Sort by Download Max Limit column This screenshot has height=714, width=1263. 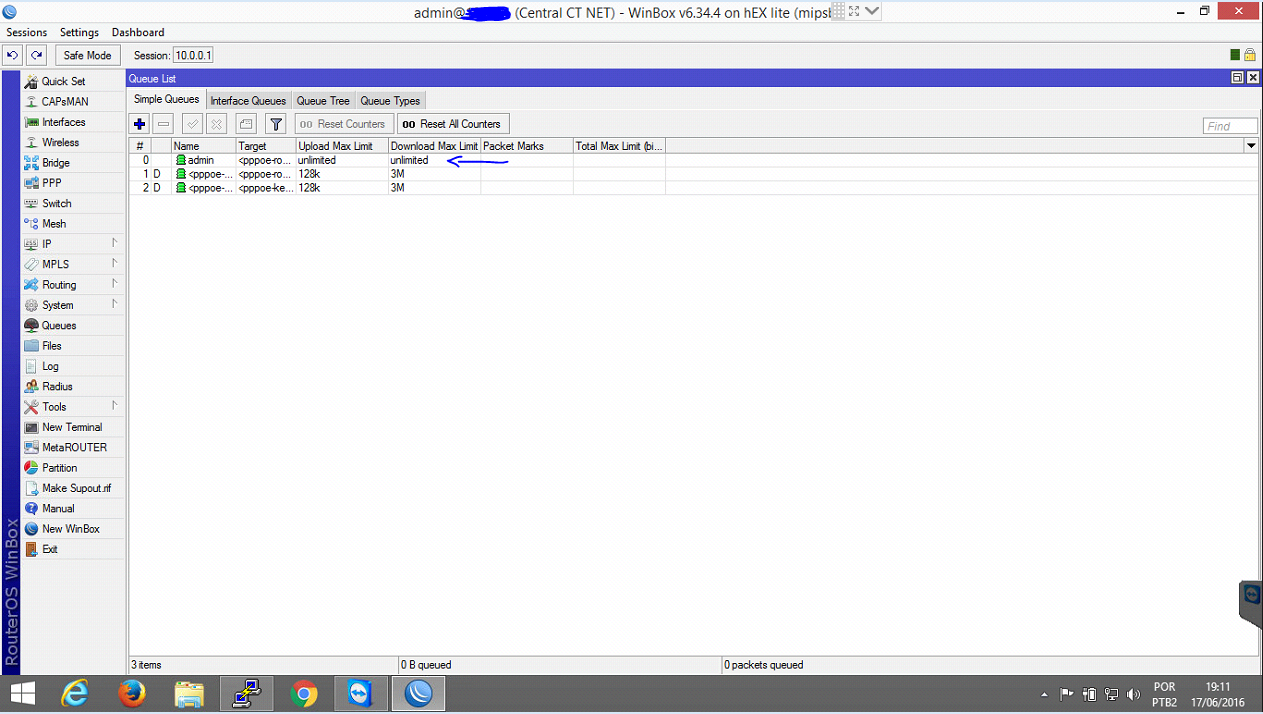(434, 146)
